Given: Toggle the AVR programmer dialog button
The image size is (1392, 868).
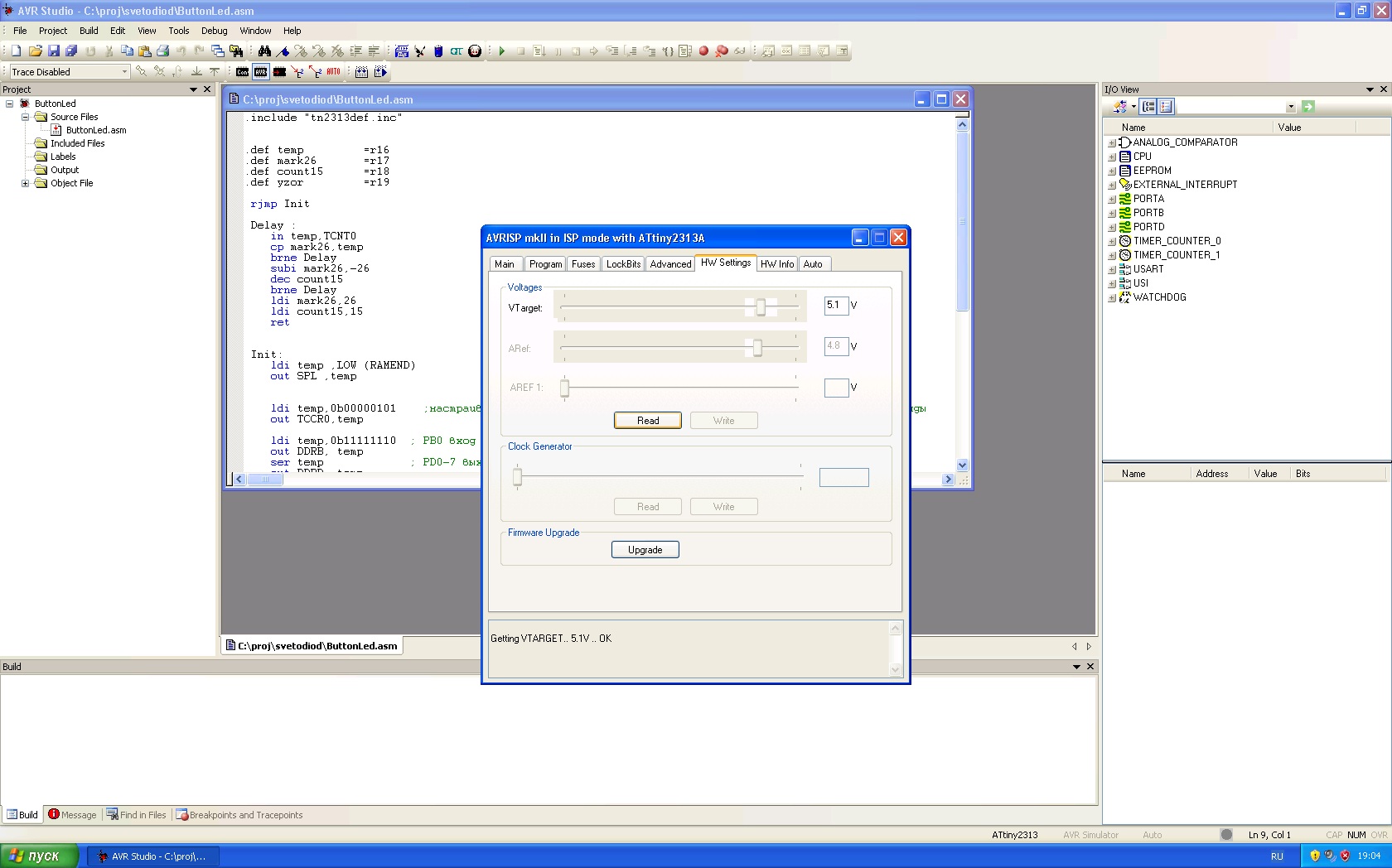Looking at the screenshot, I should 261,72.
